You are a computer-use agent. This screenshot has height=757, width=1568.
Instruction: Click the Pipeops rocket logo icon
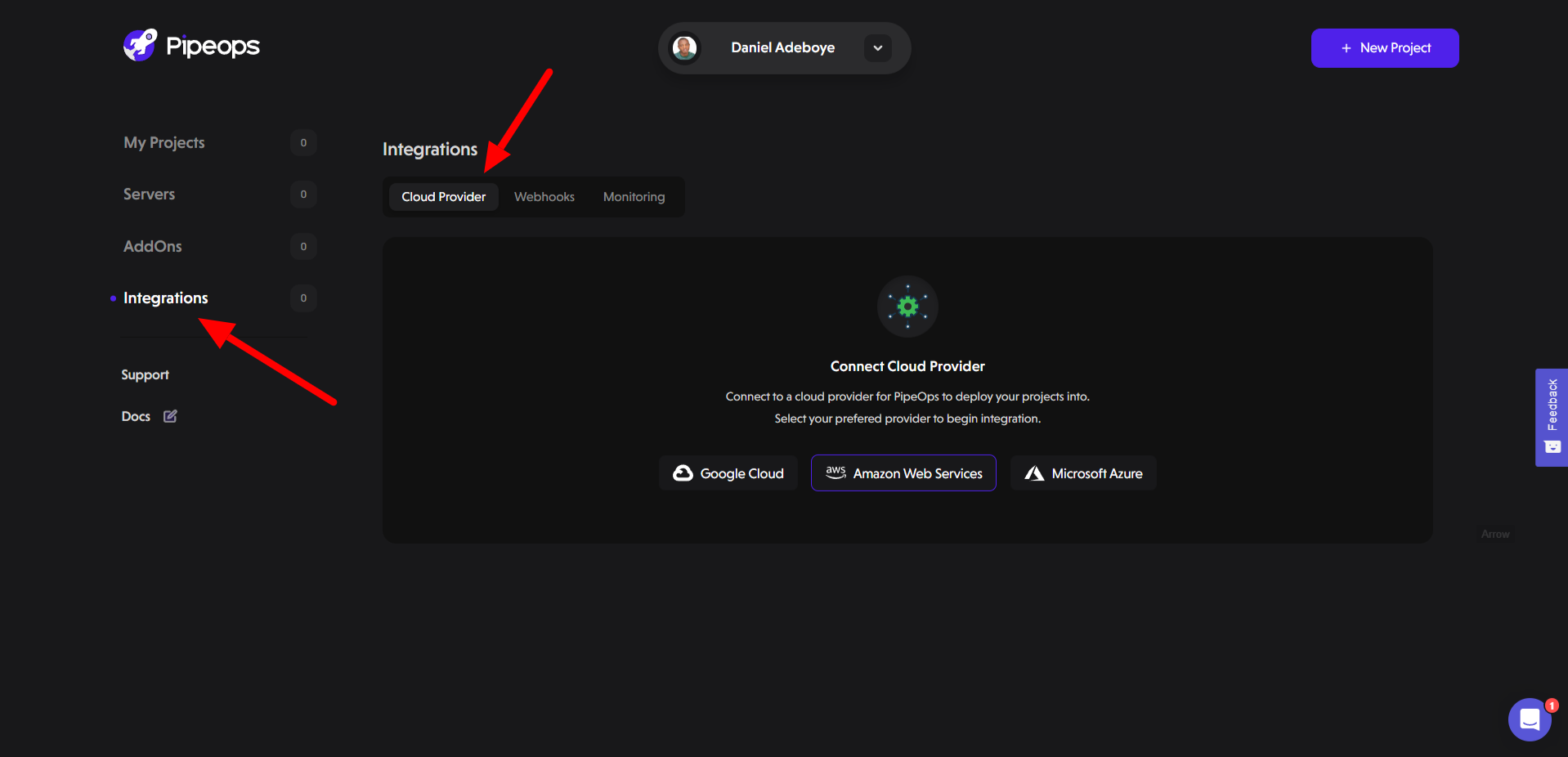(x=140, y=46)
